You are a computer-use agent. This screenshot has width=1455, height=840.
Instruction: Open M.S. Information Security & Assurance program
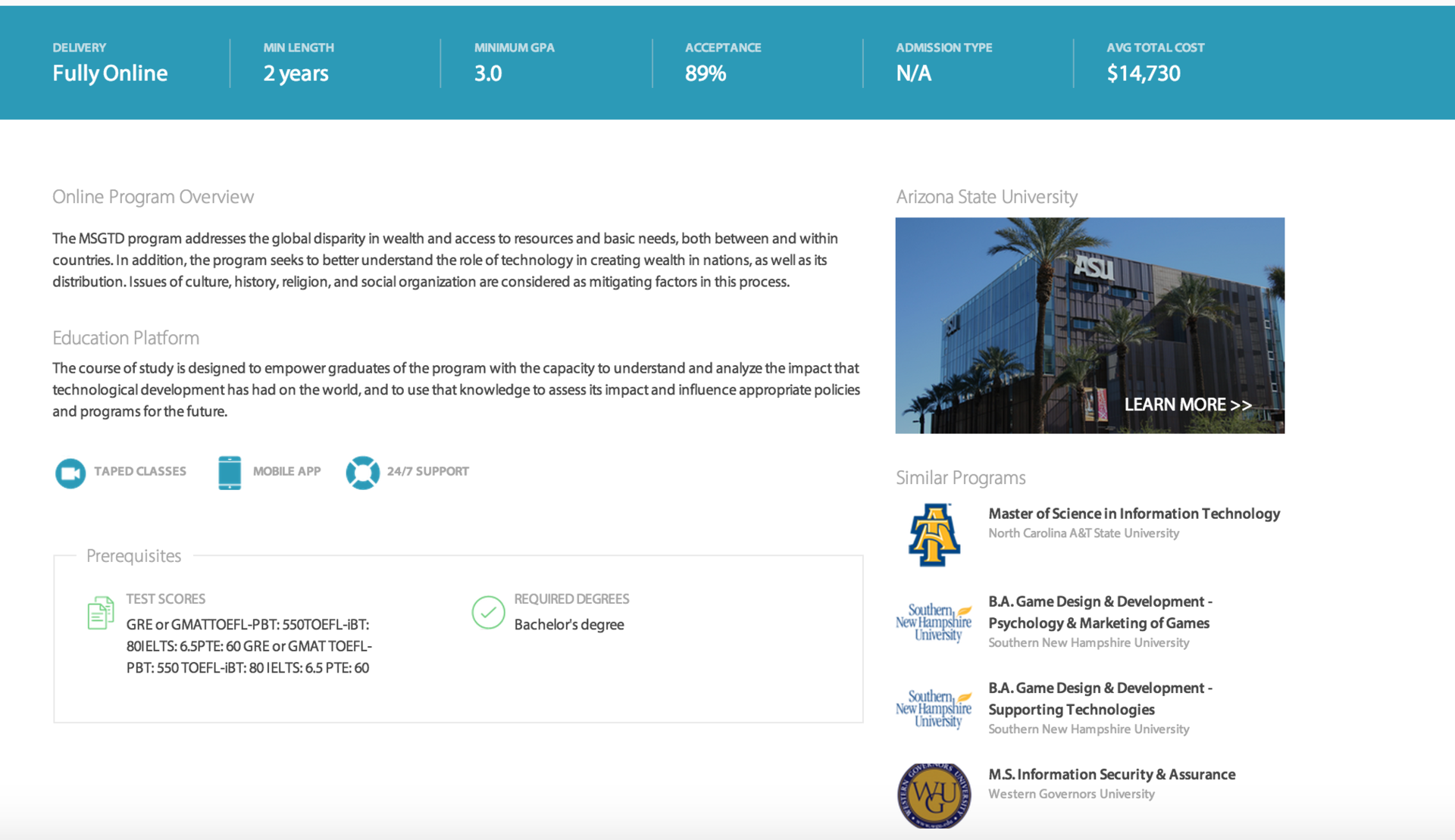point(1112,774)
